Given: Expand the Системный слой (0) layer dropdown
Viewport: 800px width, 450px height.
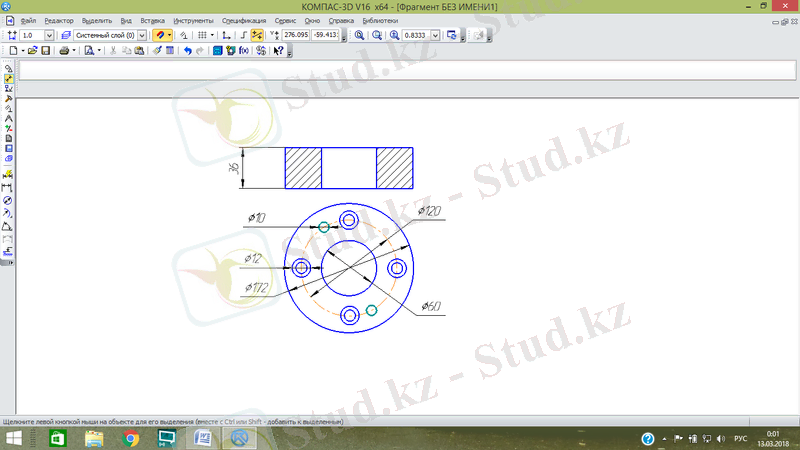Looking at the screenshot, I should point(142,35).
